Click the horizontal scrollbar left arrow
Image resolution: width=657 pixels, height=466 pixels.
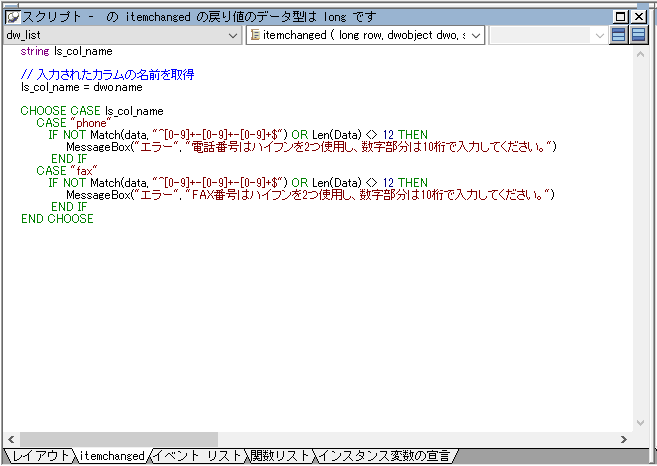tap(11, 439)
